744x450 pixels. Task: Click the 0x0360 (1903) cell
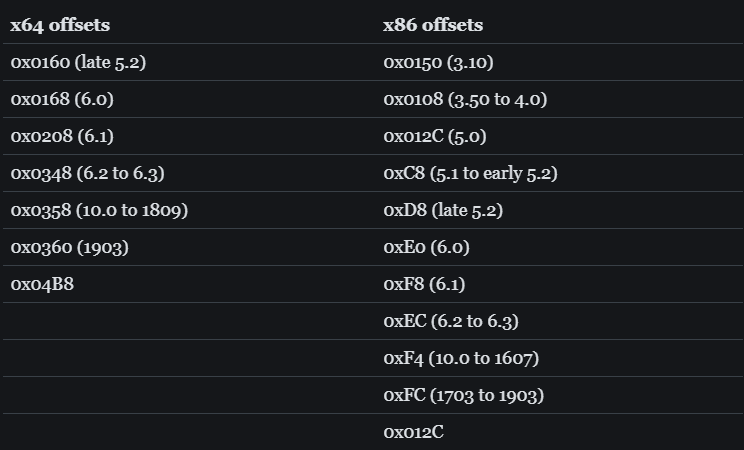(x=69, y=247)
